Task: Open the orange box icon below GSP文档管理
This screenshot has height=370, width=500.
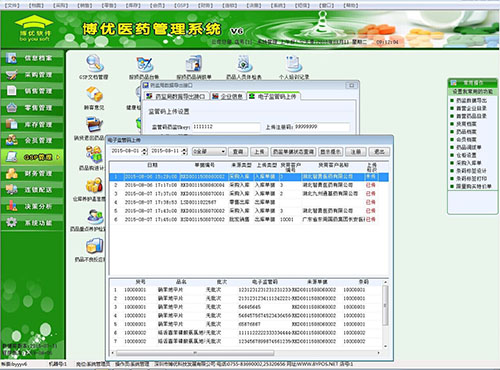Action: click(x=94, y=94)
